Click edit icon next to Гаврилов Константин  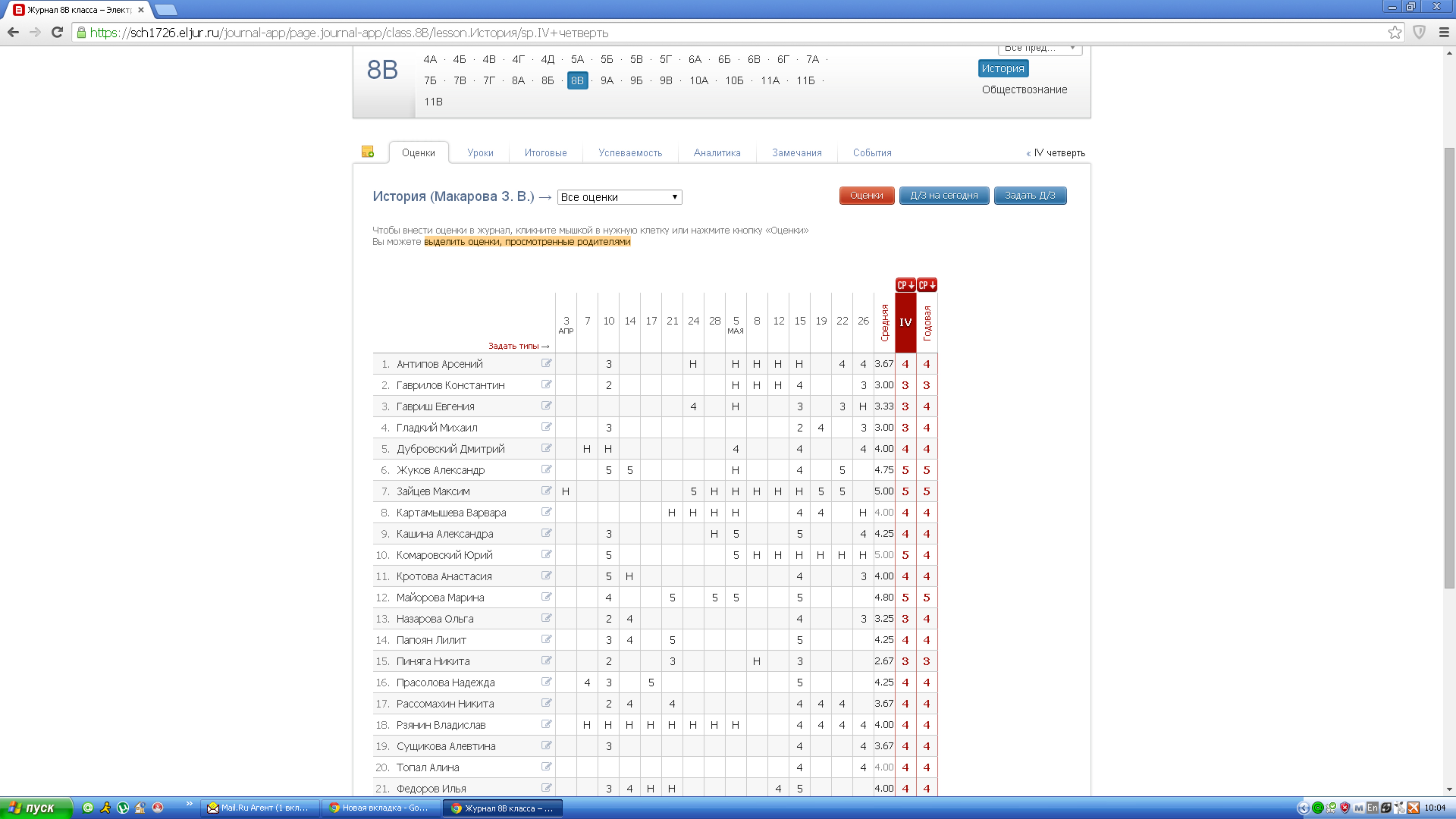point(546,384)
